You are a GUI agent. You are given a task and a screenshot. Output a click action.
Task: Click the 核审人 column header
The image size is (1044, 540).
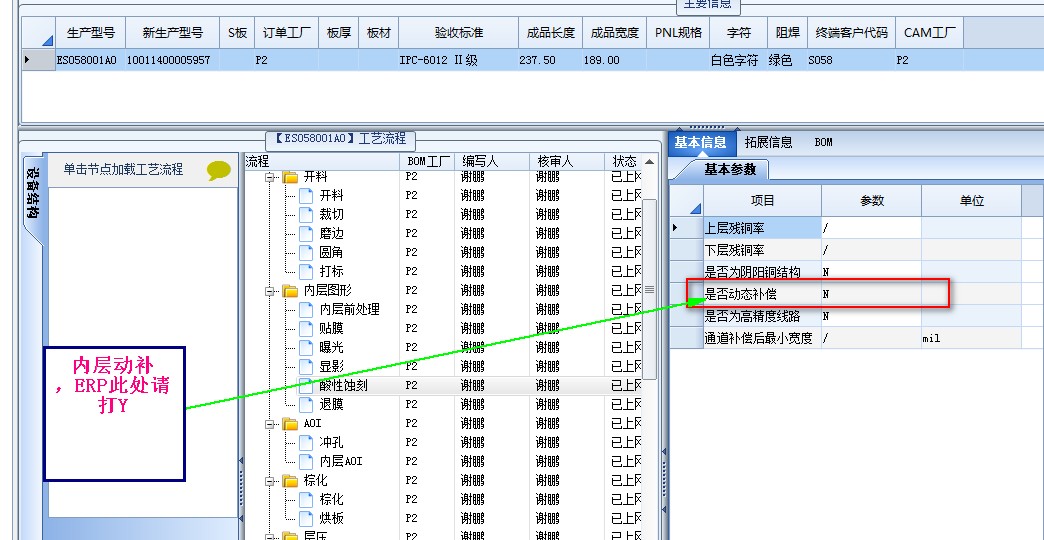coord(568,162)
